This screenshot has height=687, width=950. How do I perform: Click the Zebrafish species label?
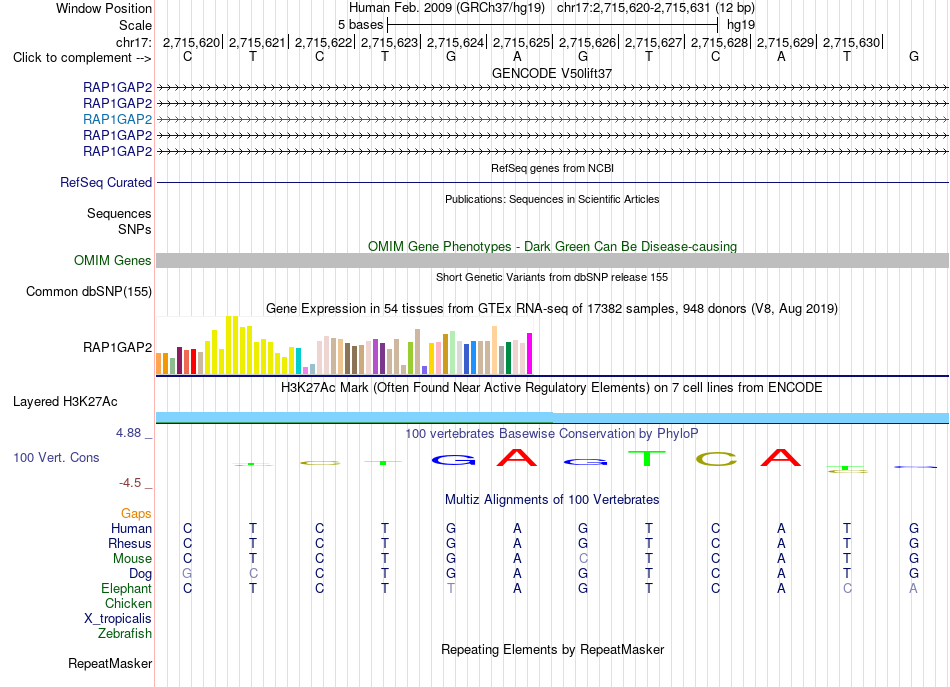[125, 633]
